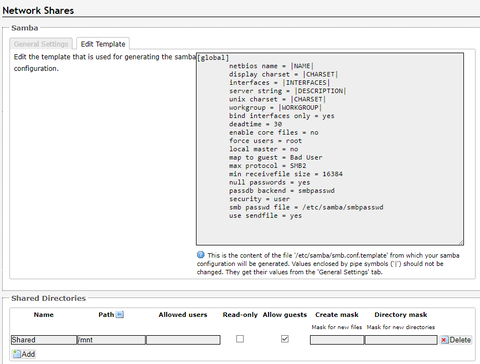Switch to the General Settings tab
Screen dimensions: 480x364
coord(41,44)
